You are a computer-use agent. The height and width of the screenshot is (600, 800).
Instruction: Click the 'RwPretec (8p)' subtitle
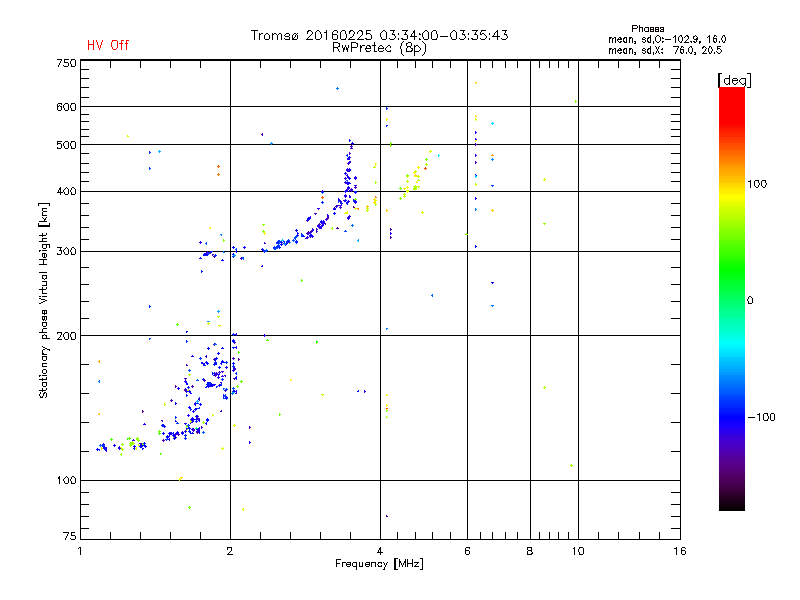379,48
